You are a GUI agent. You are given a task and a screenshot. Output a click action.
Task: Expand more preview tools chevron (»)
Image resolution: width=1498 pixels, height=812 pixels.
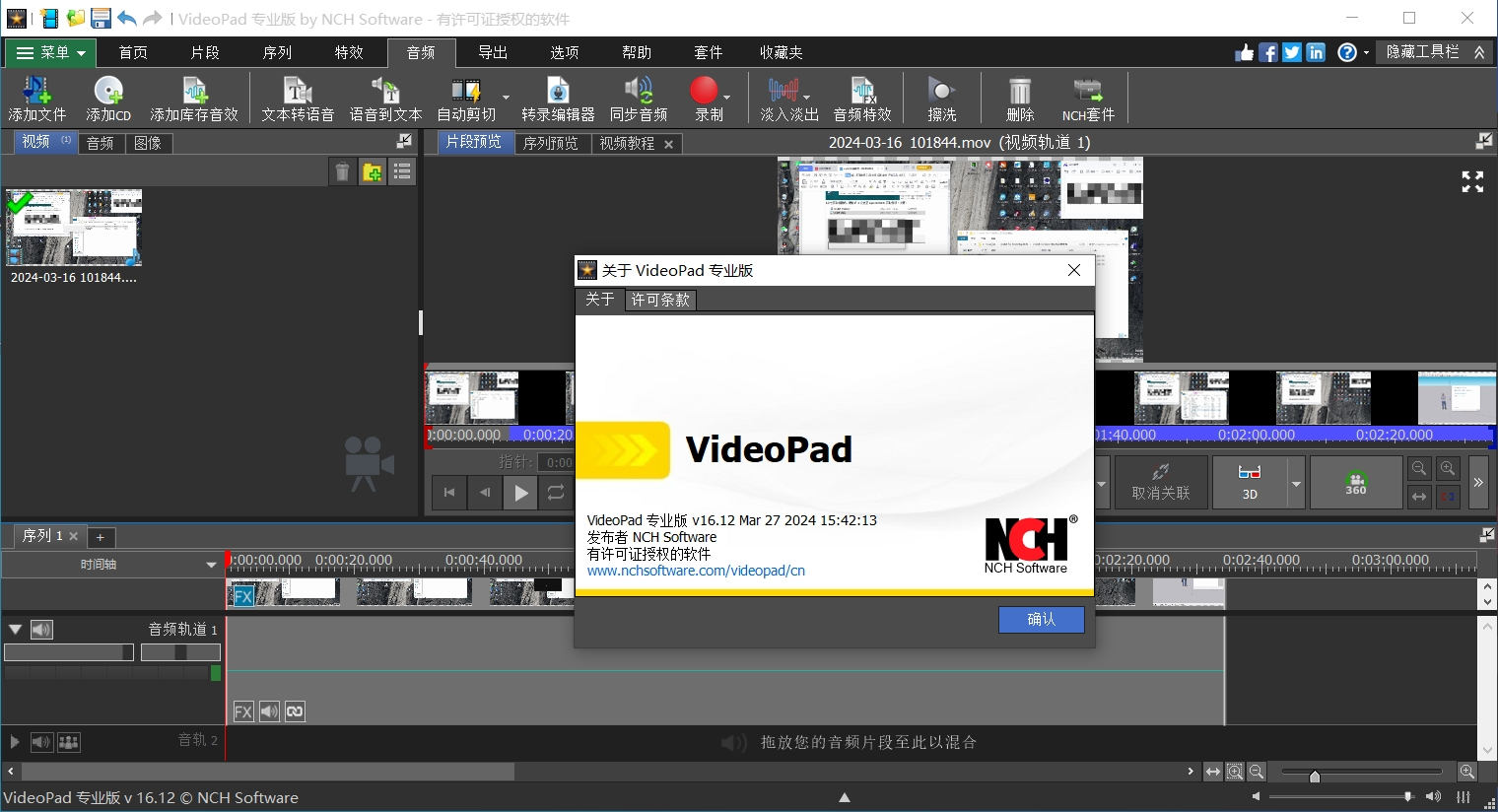pyautogui.click(x=1478, y=482)
